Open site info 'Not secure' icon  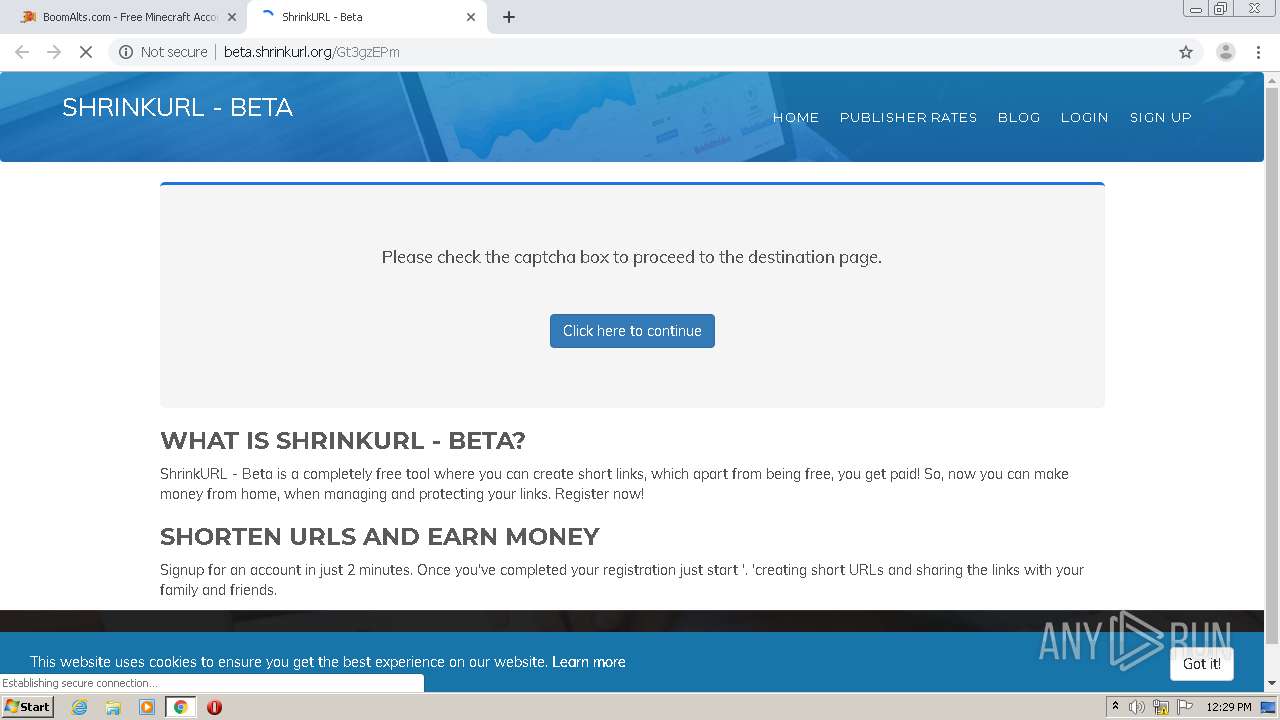tap(126, 52)
